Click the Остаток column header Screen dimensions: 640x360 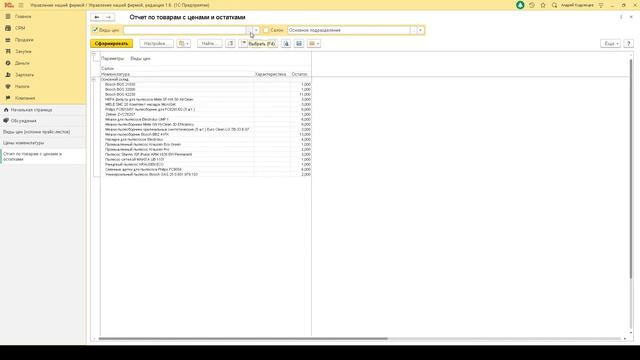(x=300, y=74)
